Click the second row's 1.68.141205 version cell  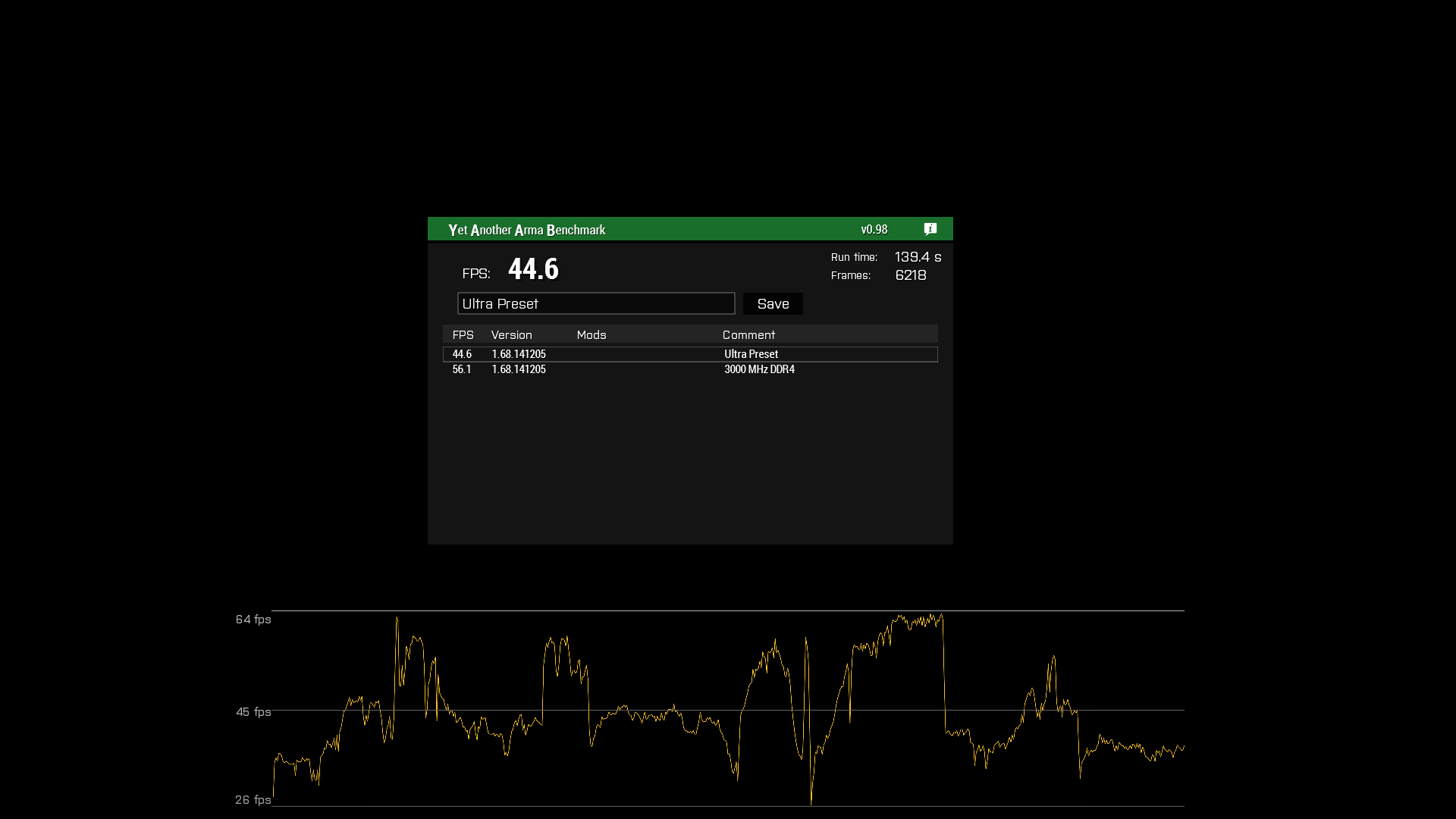519,369
